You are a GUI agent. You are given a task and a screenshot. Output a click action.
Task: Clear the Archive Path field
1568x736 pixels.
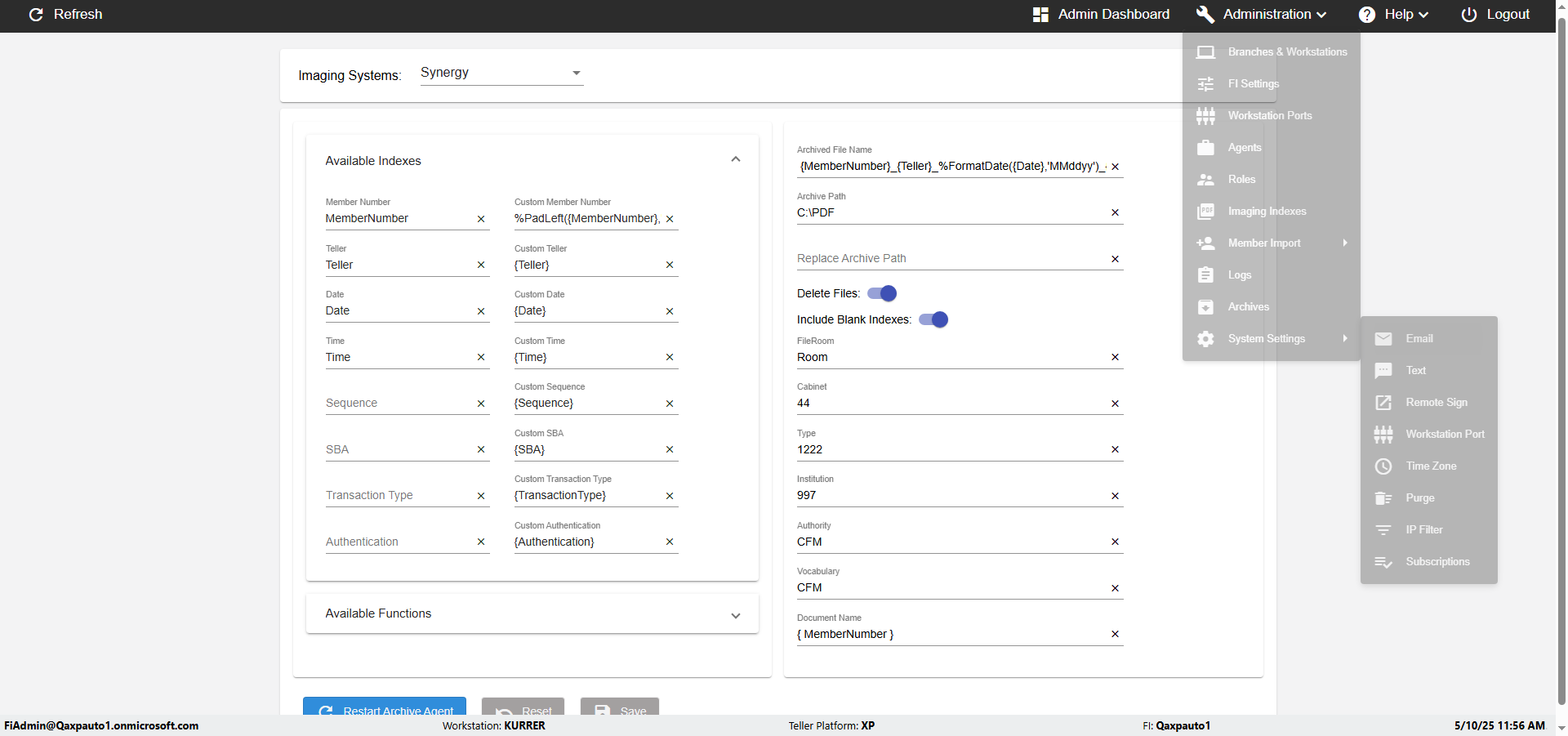tap(1115, 213)
